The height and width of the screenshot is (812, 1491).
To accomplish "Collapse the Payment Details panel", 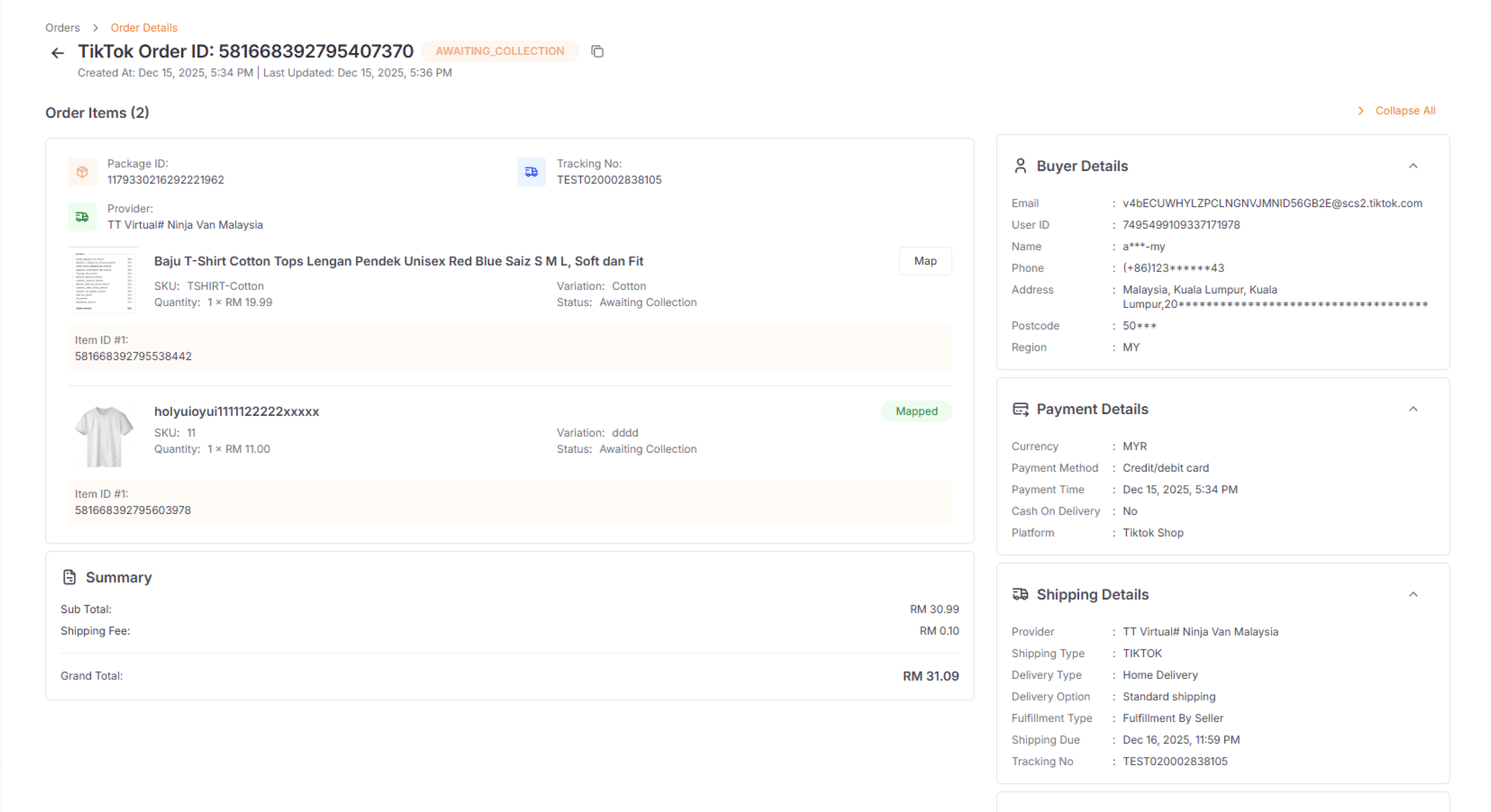I will (1413, 409).
